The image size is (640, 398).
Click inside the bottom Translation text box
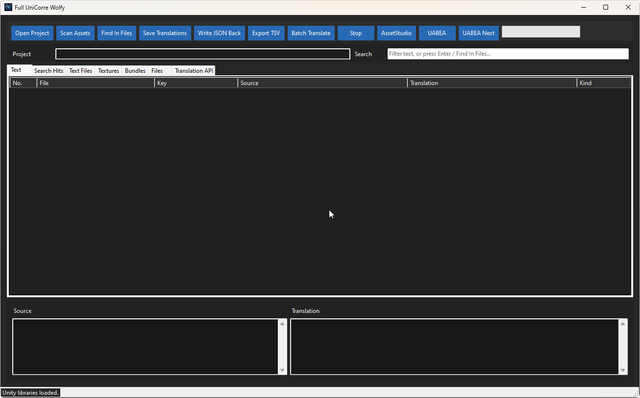coord(455,347)
